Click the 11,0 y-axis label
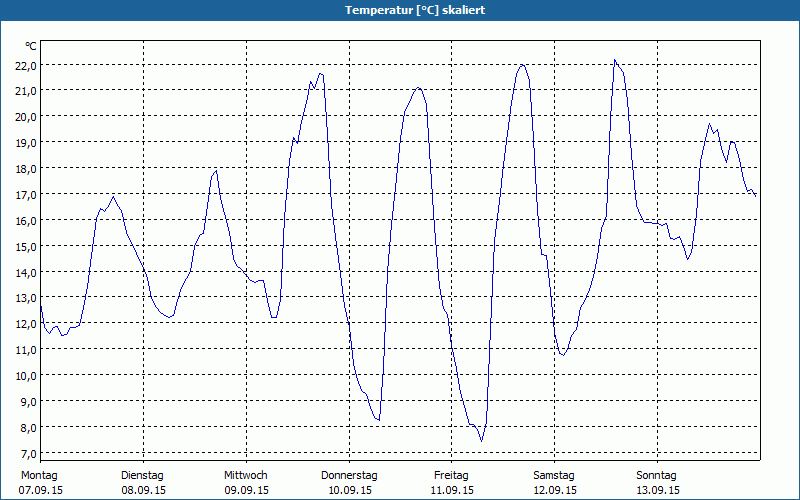800x500 pixels. click(x=26, y=350)
